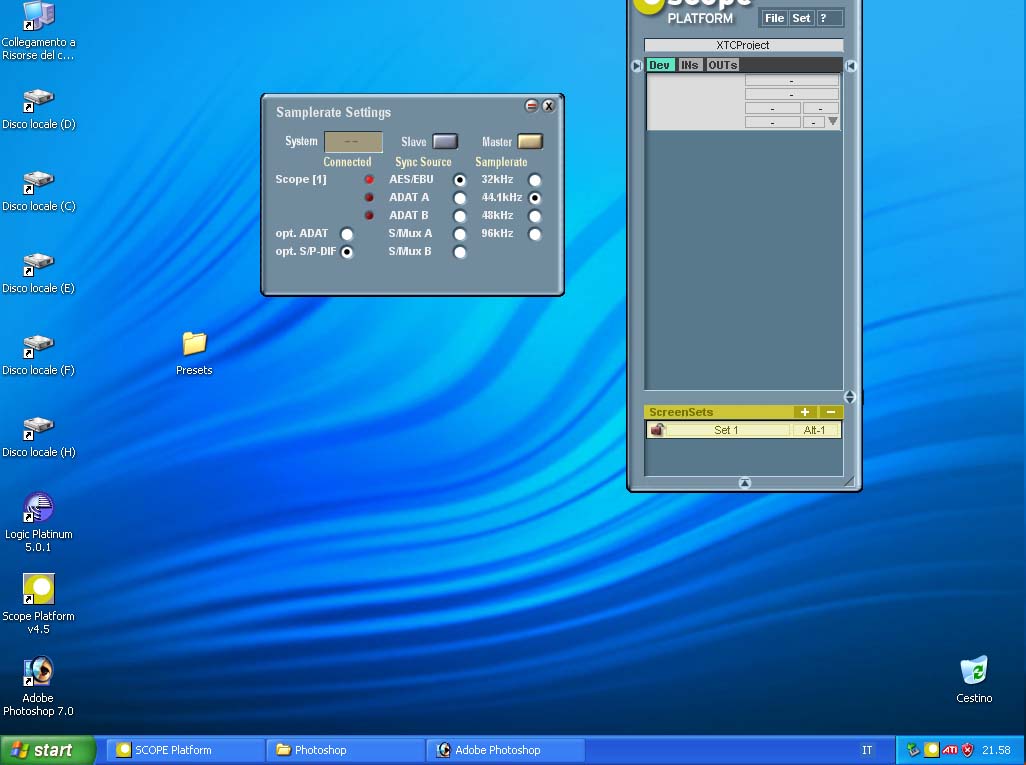This screenshot has height=765, width=1026.
Task: Click the collapse arrow at Scope window bottom
Action: [745, 483]
